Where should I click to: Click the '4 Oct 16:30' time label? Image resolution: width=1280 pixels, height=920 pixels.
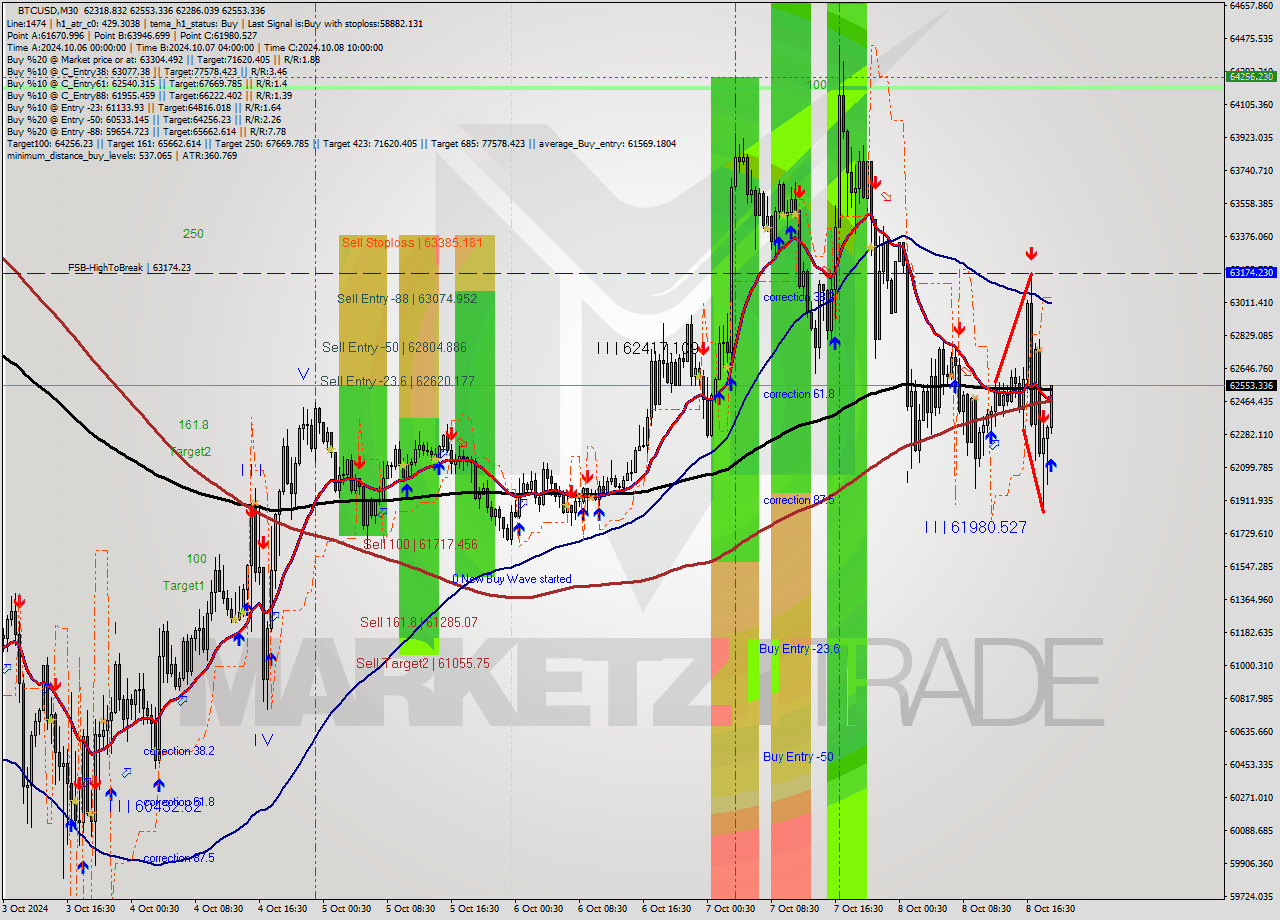point(283,909)
